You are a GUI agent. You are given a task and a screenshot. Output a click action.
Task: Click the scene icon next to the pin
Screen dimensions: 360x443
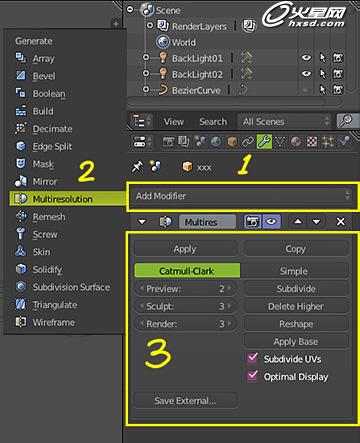click(x=155, y=166)
